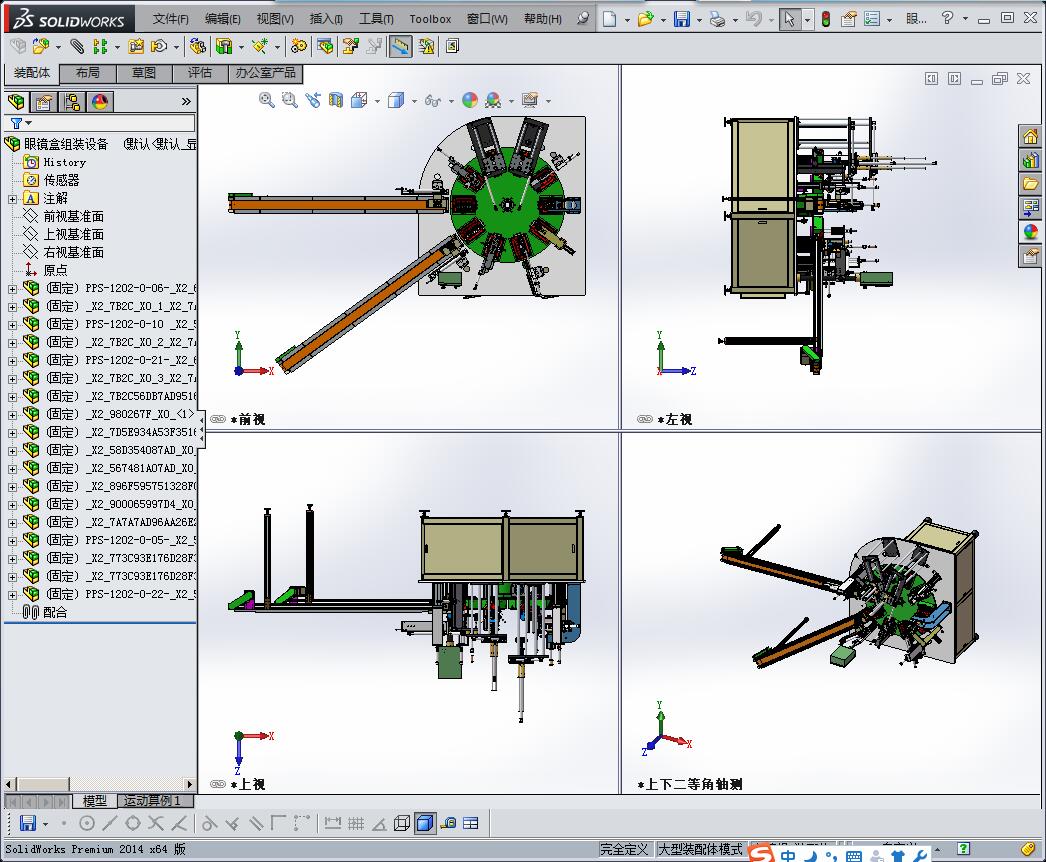The width and height of the screenshot is (1046, 862).
Task: Expand the hidden manager tabs chevron
Action: [186, 101]
